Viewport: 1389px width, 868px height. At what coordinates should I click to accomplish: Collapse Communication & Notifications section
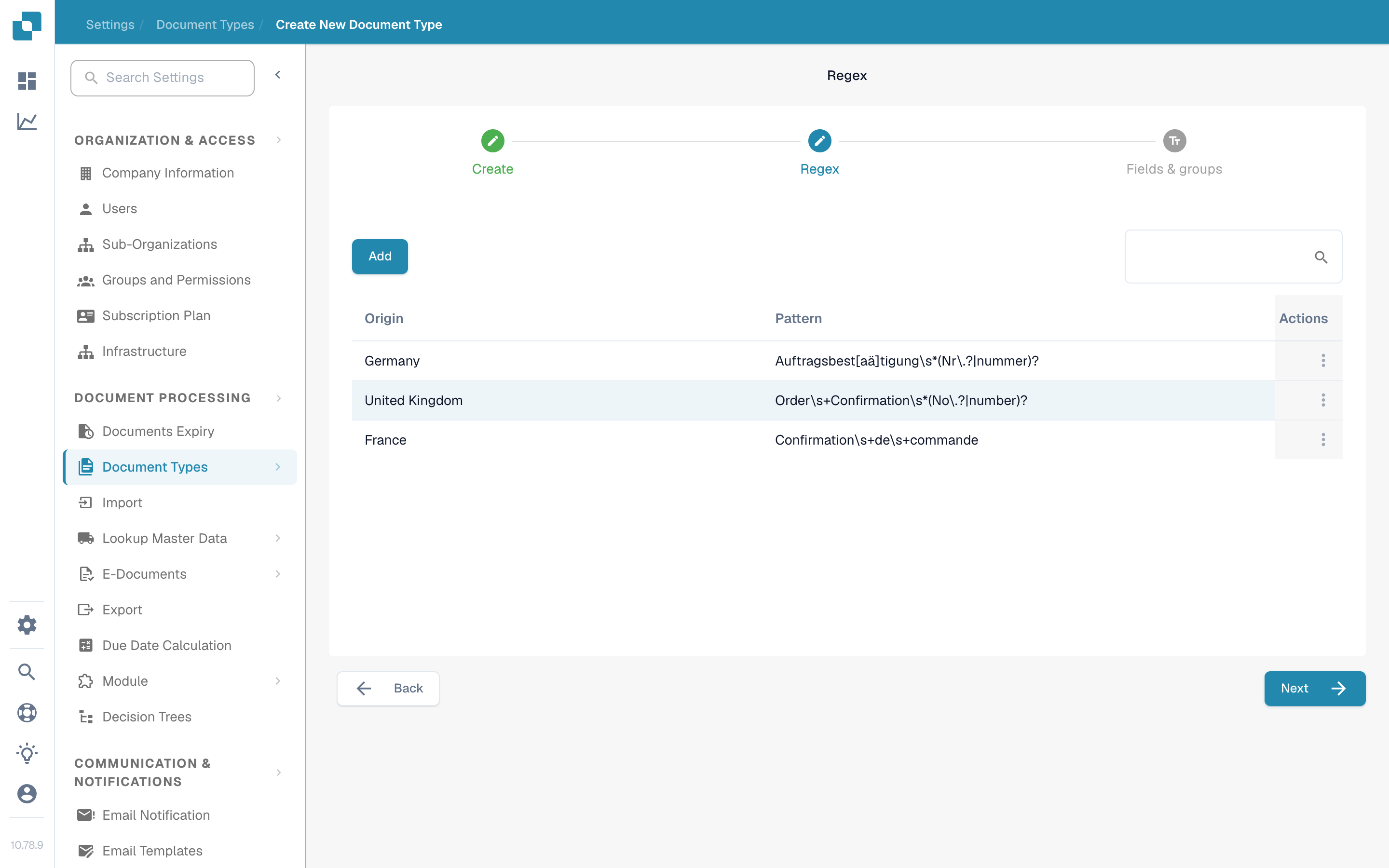(279, 772)
